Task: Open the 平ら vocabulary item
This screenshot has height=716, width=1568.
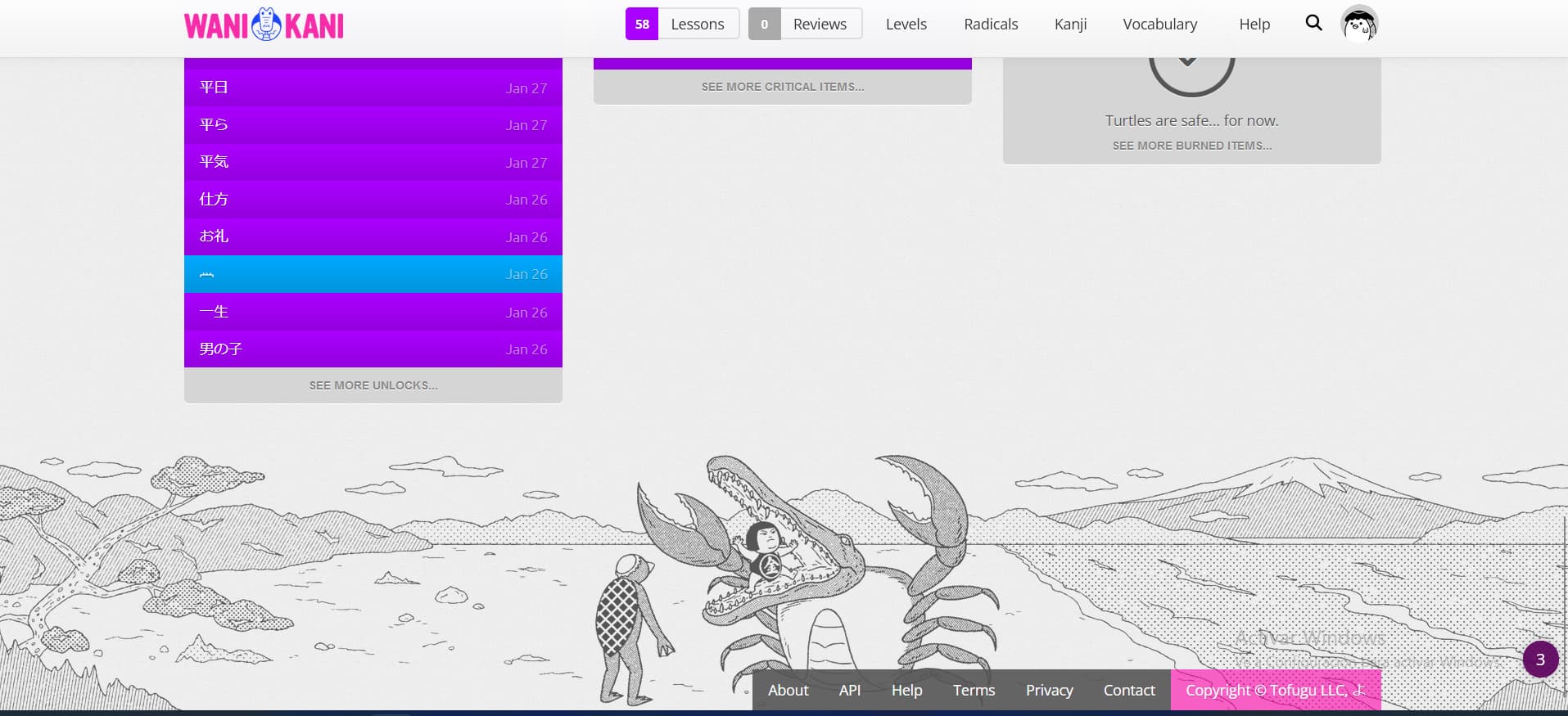Action: pyautogui.click(x=373, y=125)
